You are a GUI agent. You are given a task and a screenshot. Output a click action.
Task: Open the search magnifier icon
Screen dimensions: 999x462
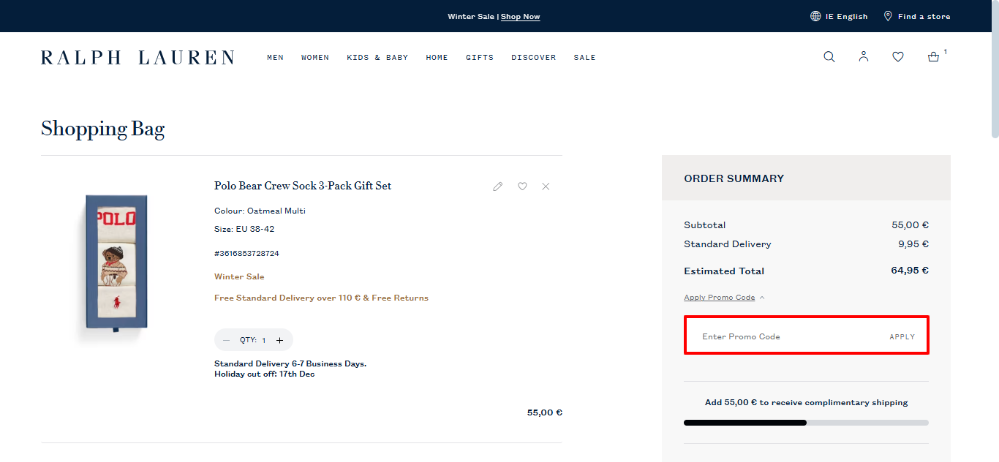[829, 57]
